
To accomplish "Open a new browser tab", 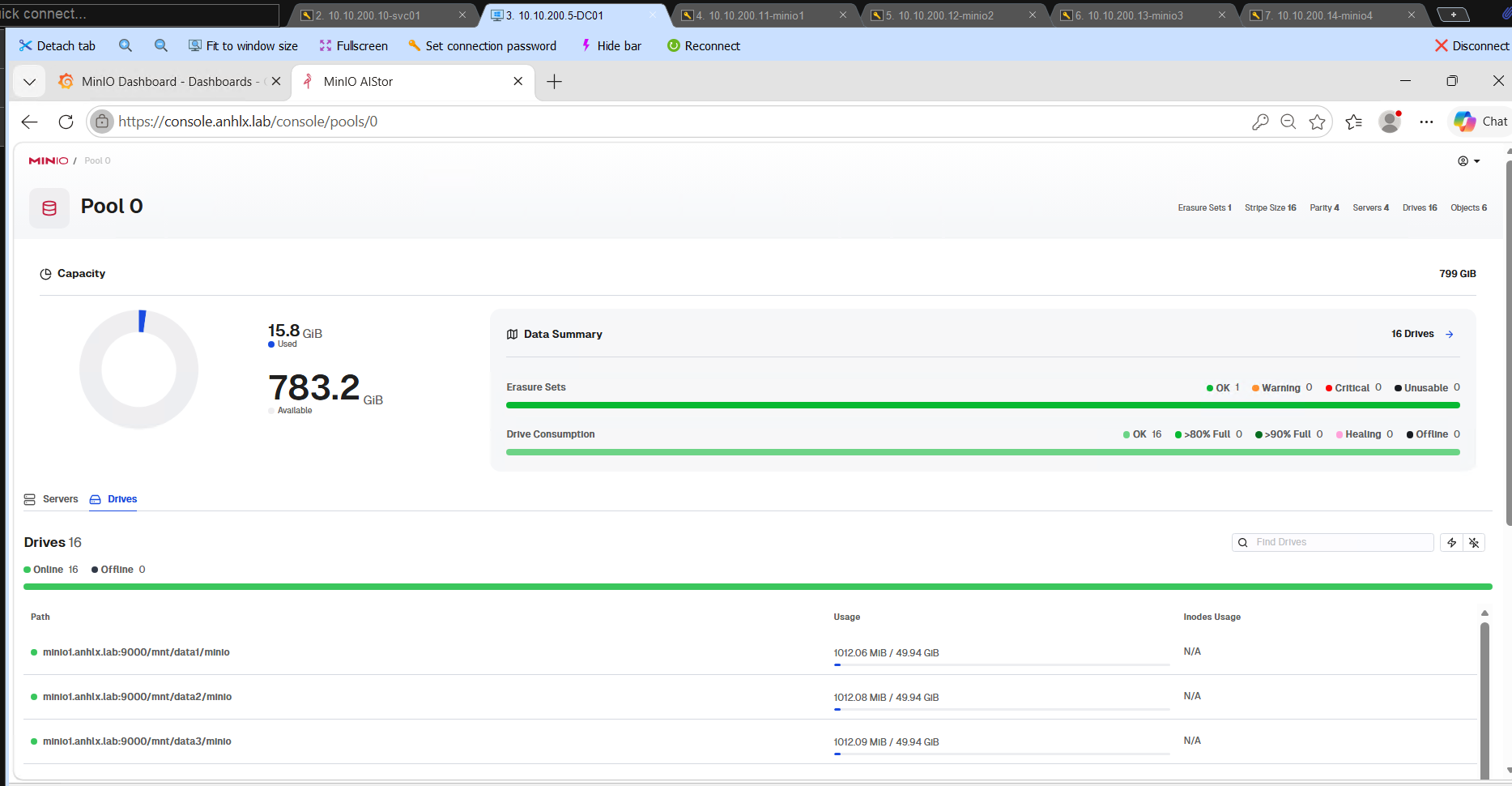I will click(x=554, y=82).
